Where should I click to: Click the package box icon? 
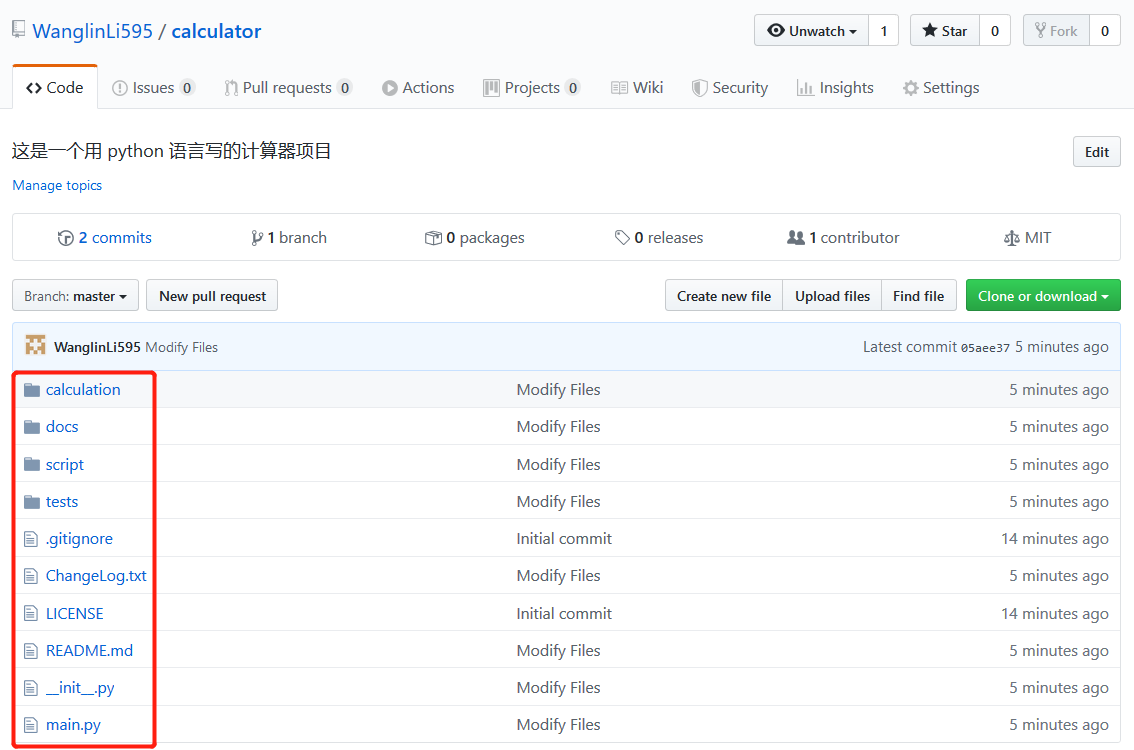[x=433, y=238]
